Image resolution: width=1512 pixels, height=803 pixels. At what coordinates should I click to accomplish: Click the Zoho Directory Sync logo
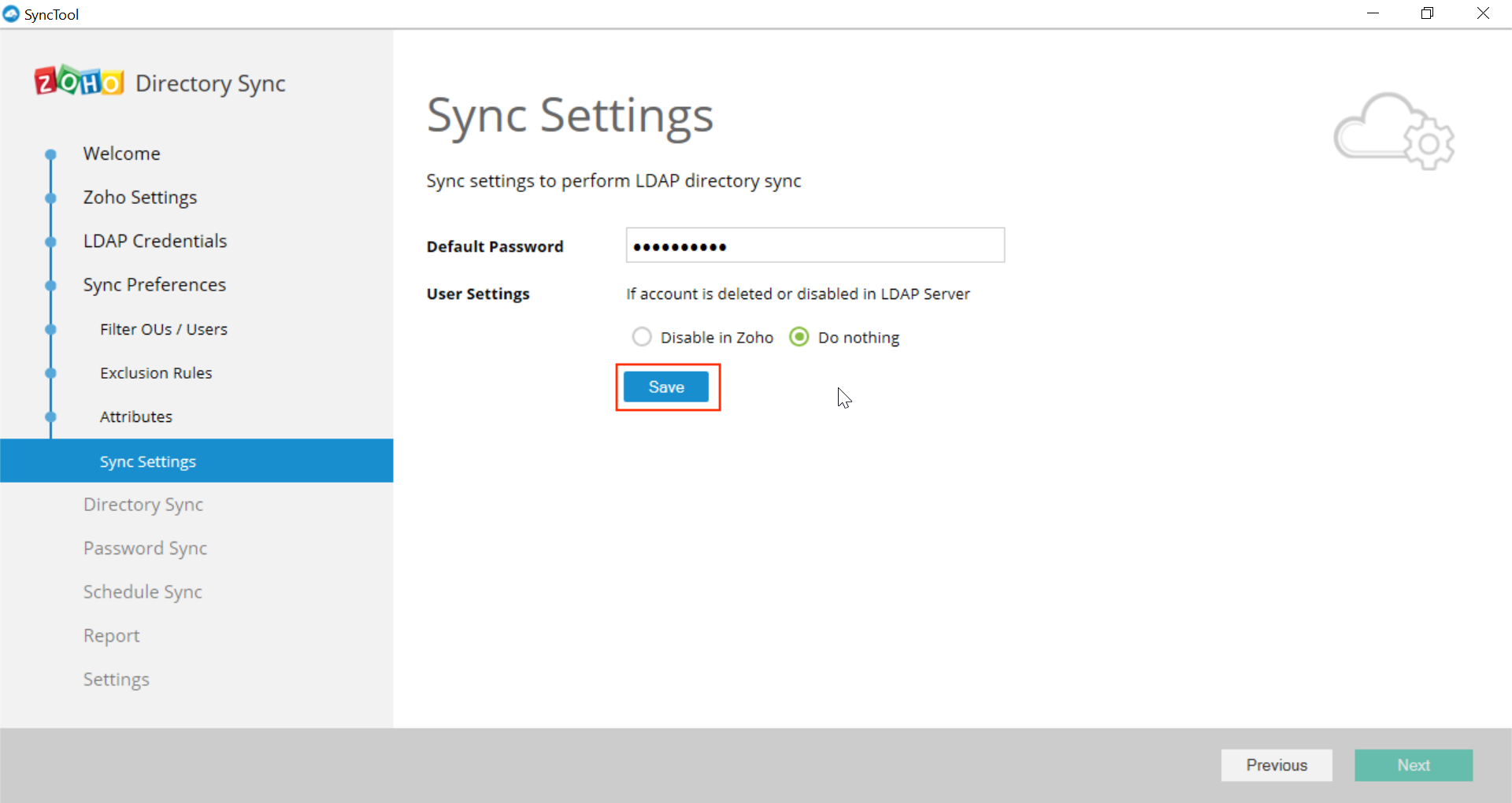click(157, 82)
